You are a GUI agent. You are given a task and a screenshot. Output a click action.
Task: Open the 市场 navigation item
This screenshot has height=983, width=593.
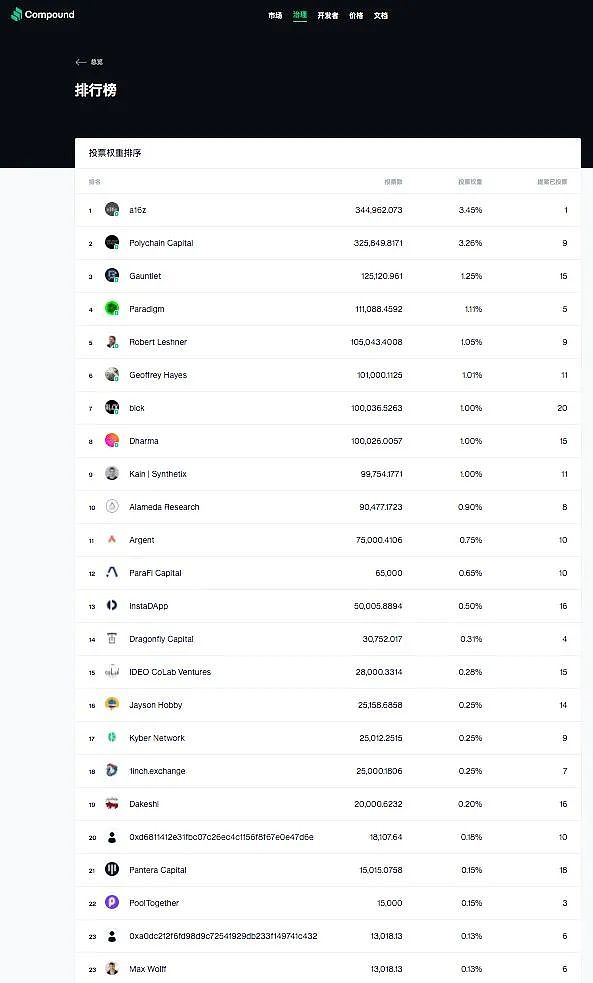275,16
